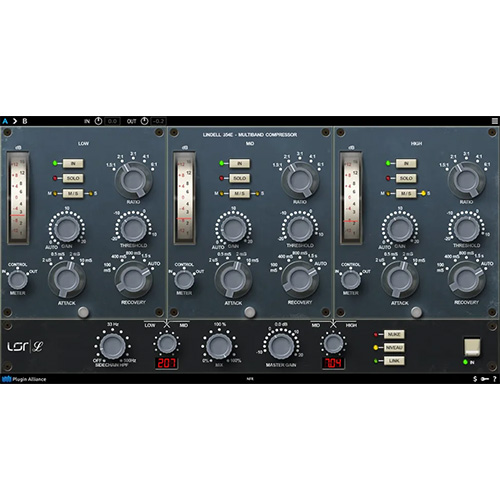The width and height of the screenshot is (500, 500).
Task: Click the Plugin Alliance logo
Action: pyautogui.click(x=24, y=379)
